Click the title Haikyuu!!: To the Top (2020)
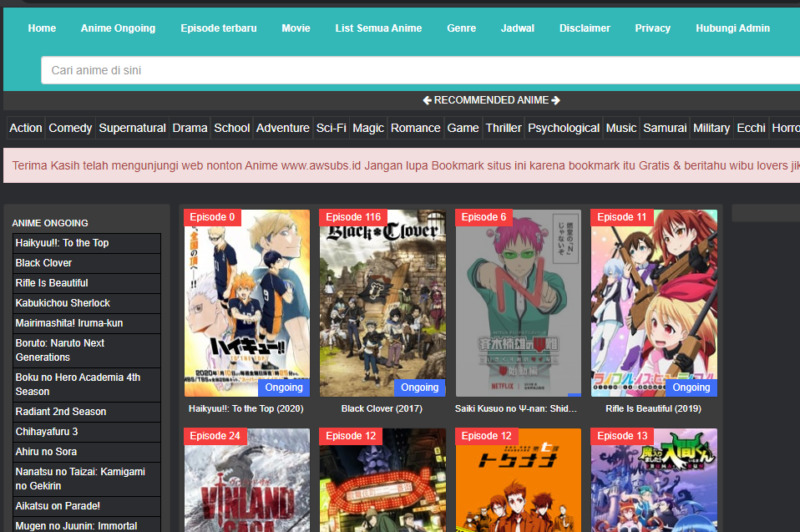 coord(246,409)
